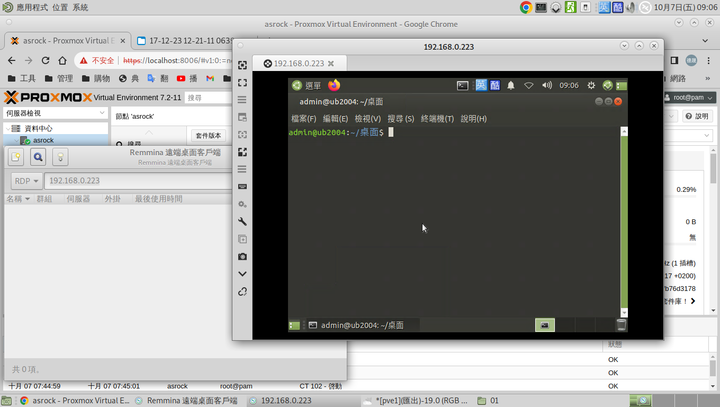The height and width of the screenshot is (407, 720).
Task: Click Proxmox 搜尋 search field
Action: coord(209,98)
